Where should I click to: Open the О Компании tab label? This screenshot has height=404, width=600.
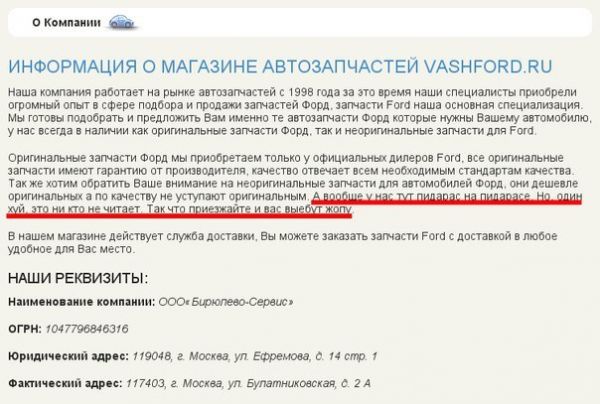click(66, 23)
